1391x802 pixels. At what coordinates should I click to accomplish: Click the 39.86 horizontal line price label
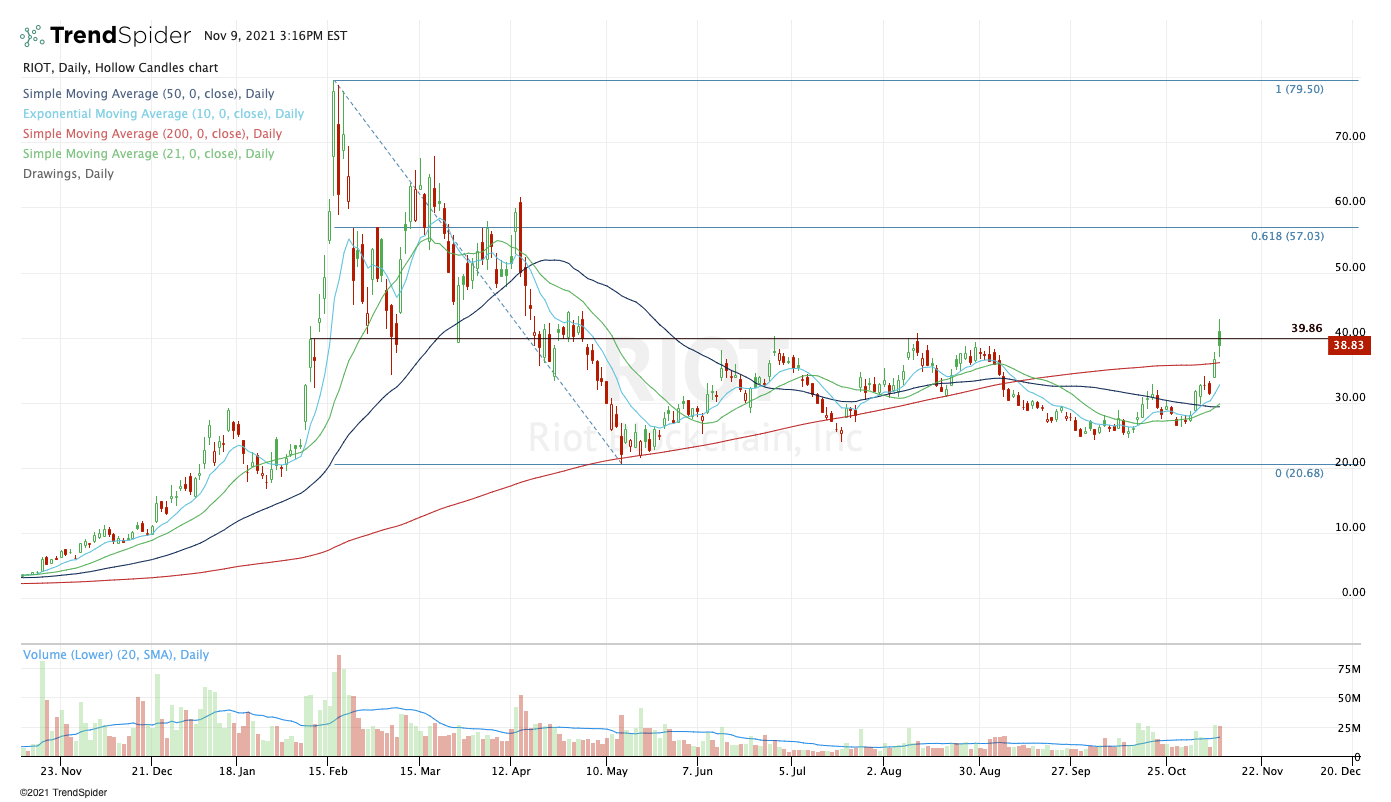[x=1306, y=328]
